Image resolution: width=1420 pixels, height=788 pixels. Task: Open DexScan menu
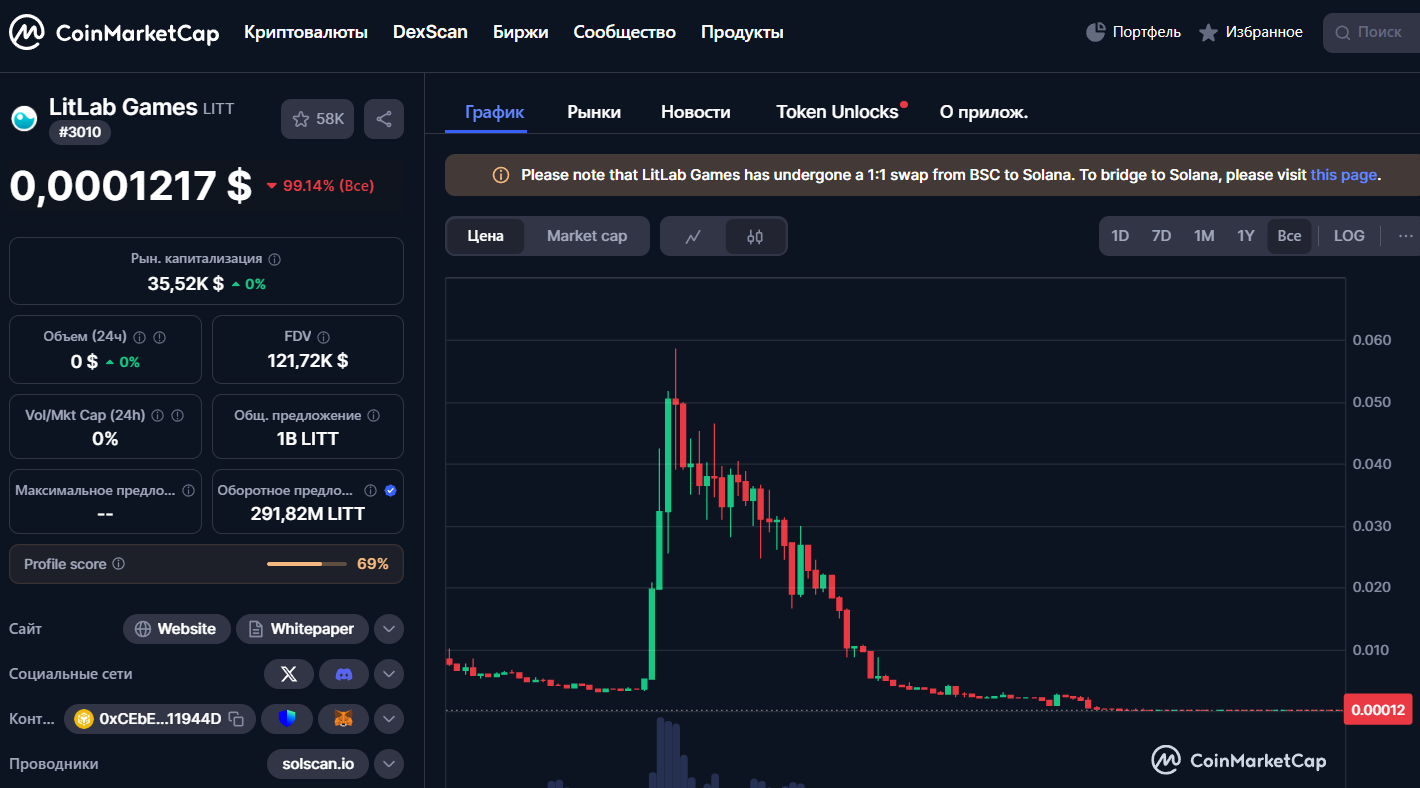tap(430, 32)
